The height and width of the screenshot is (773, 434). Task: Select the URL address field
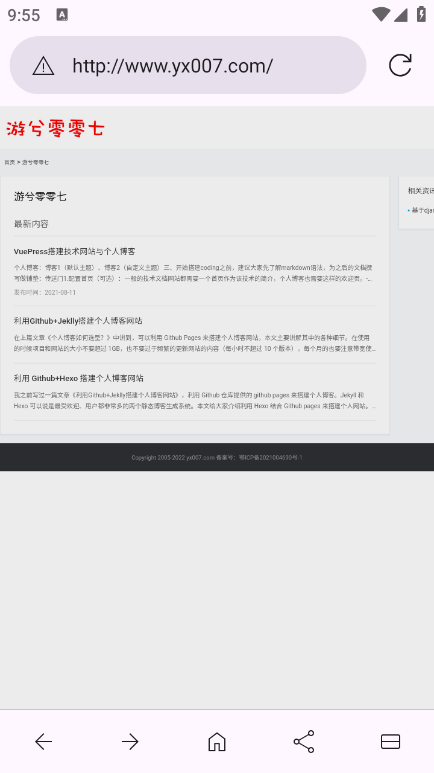188,65
